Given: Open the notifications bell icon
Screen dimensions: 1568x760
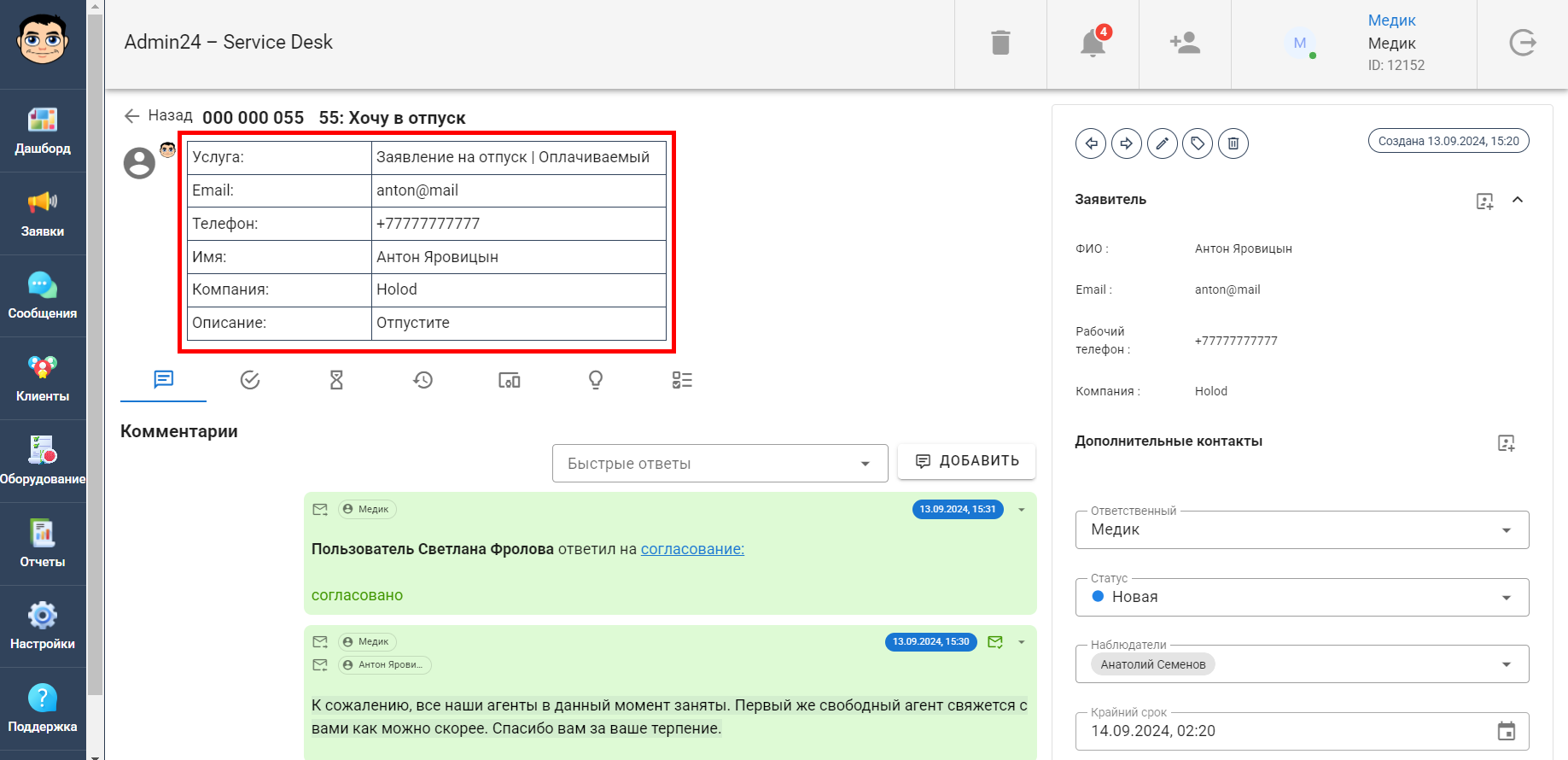Looking at the screenshot, I should click(x=1093, y=43).
